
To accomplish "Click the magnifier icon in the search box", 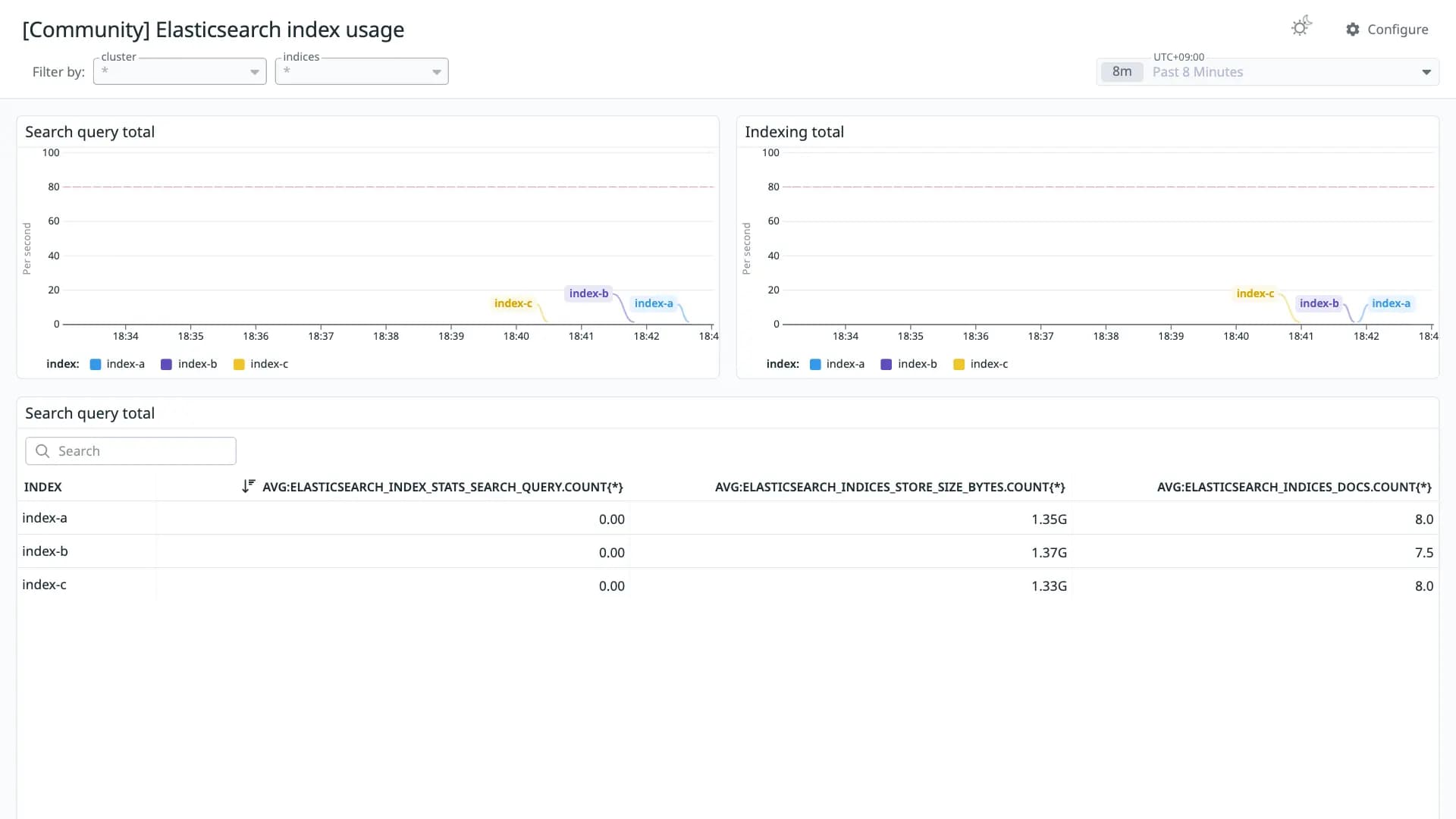I will point(42,450).
